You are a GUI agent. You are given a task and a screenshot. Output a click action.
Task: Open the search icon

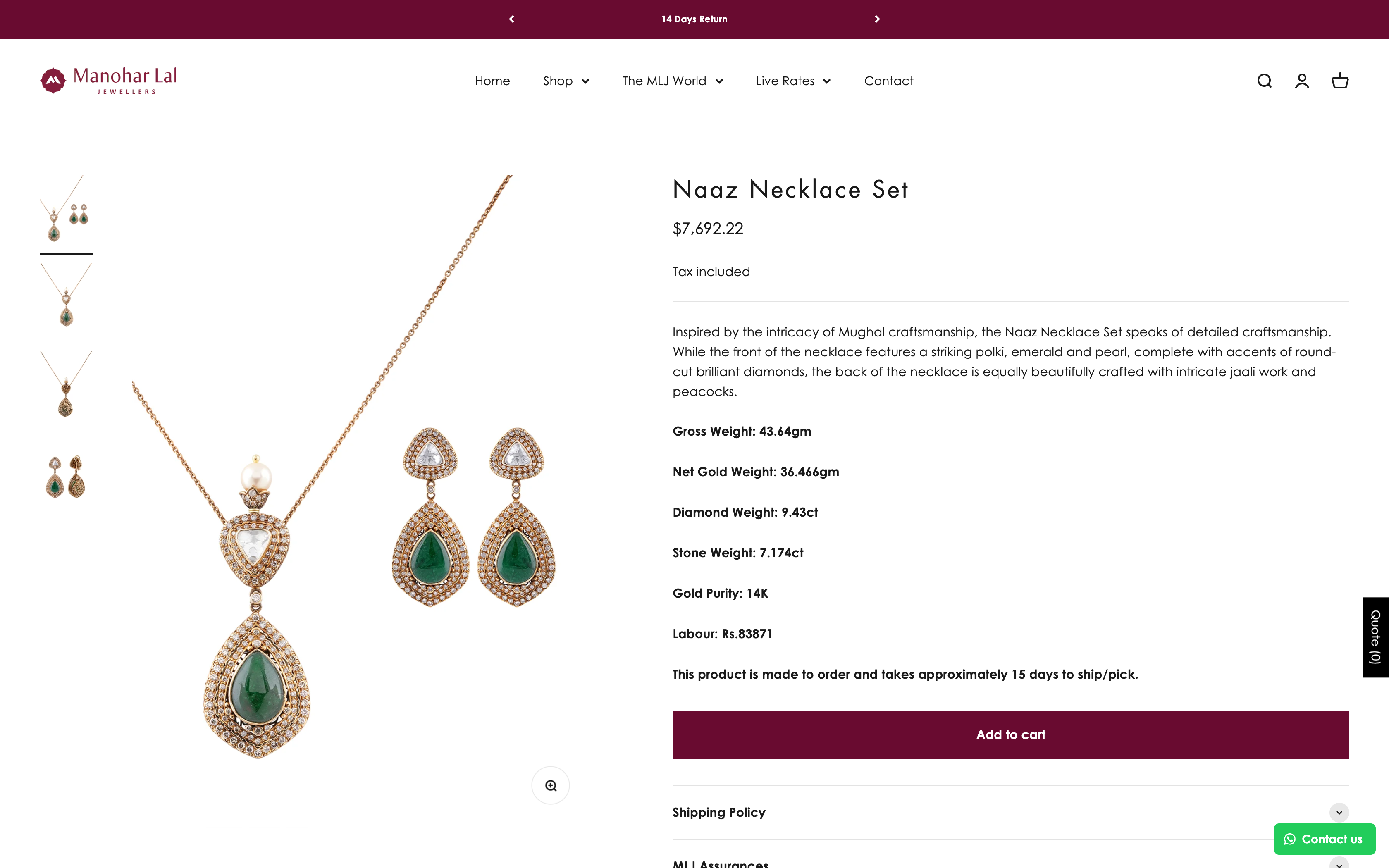tap(1265, 80)
